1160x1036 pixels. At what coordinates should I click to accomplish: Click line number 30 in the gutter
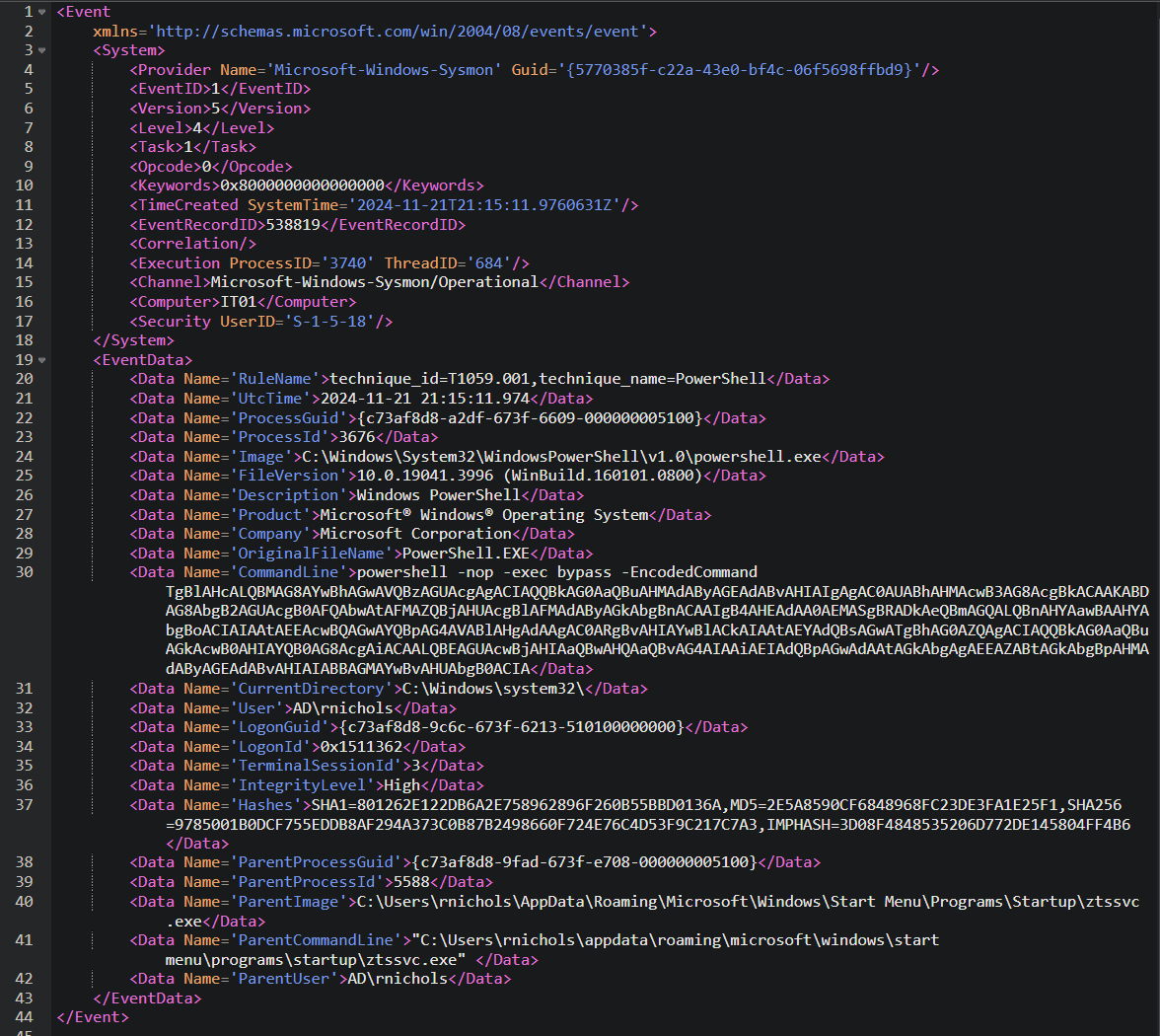[x=25, y=572]
